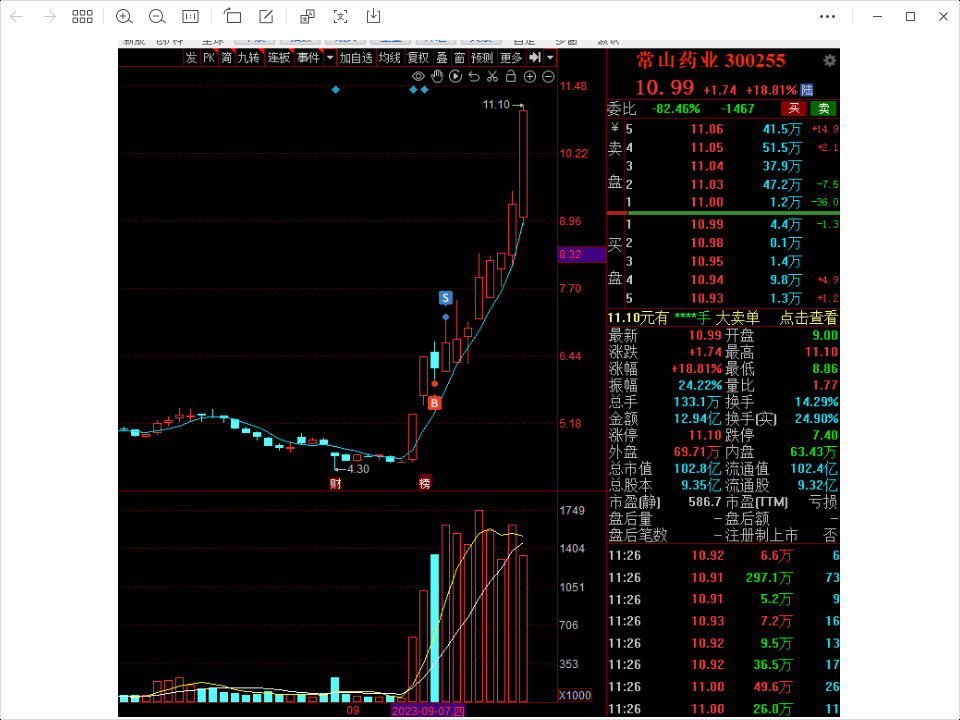Select the hand pan tool on chart
The height and width of the screenshot is (720, 960).
click(437, 77)
